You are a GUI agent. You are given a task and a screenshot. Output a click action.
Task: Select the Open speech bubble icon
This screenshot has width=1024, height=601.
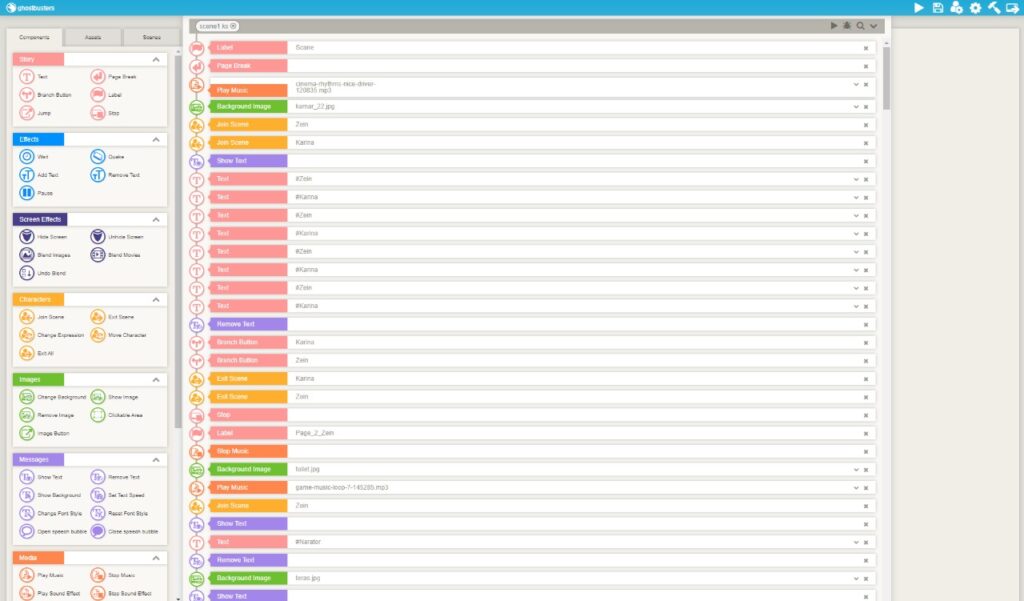pos(27,531)
